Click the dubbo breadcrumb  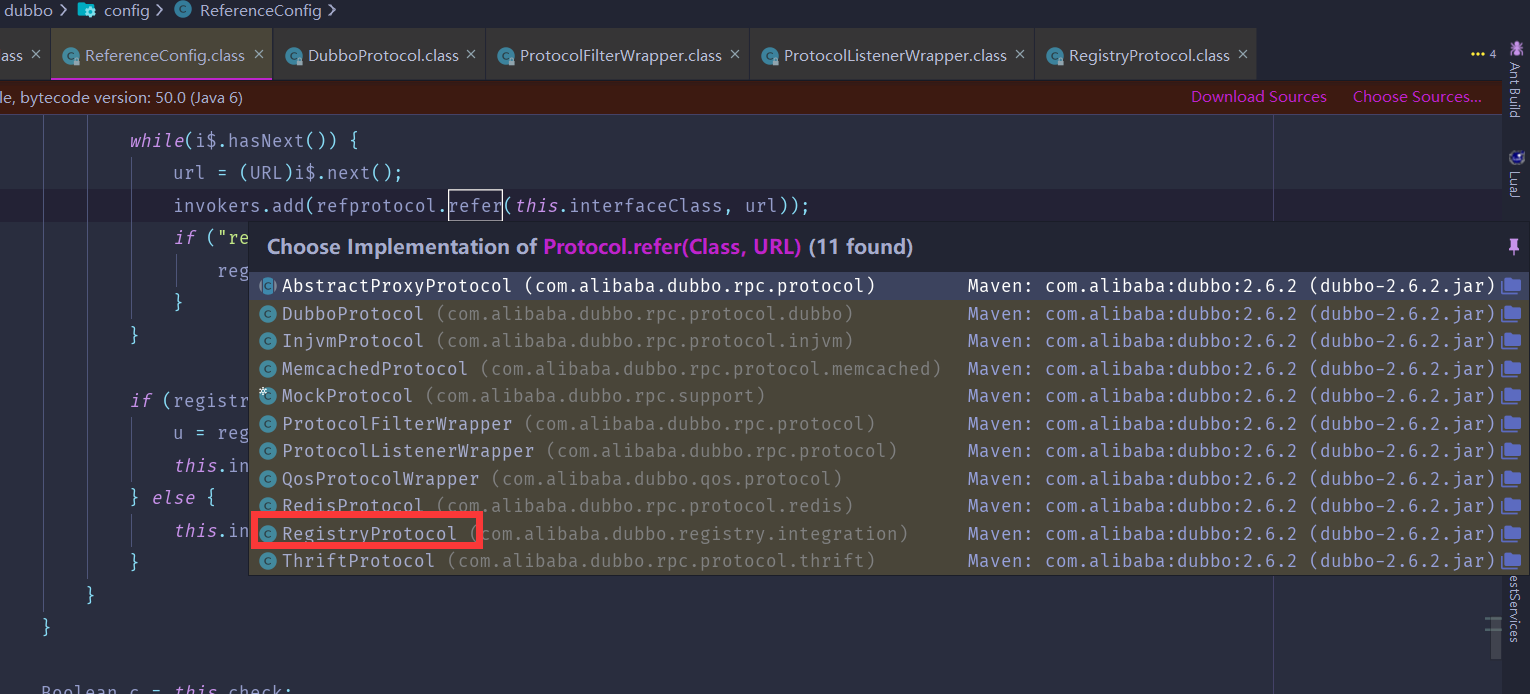(x=26, y=11)
